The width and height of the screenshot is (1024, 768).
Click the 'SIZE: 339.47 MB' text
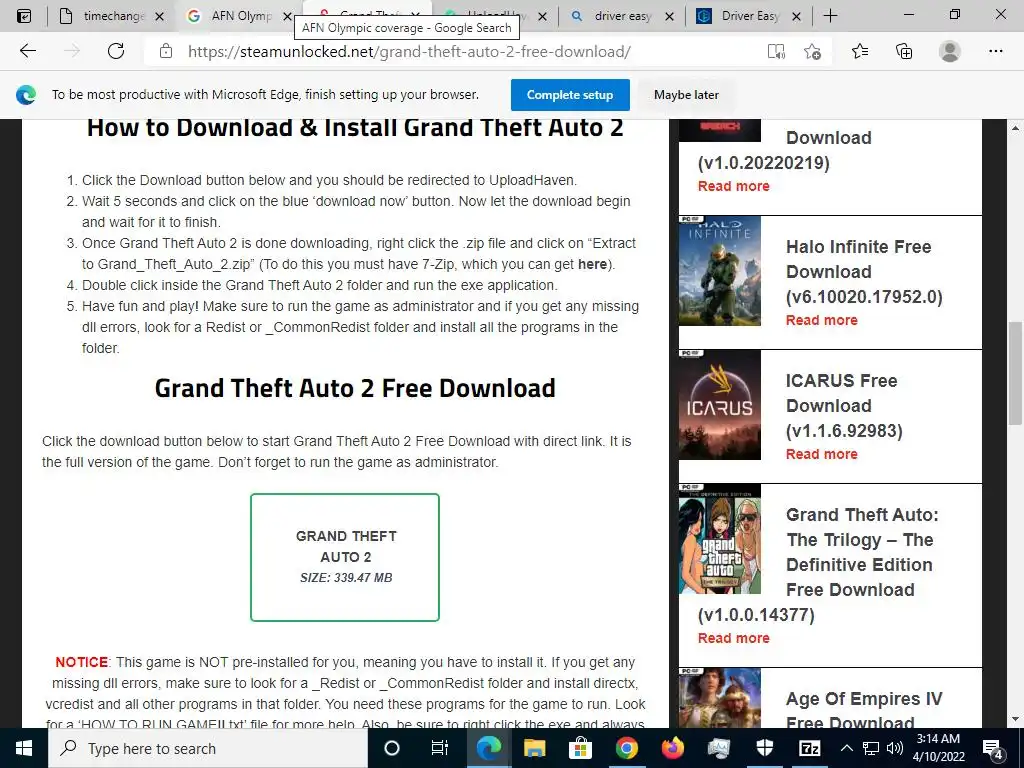tap(346, 578)
